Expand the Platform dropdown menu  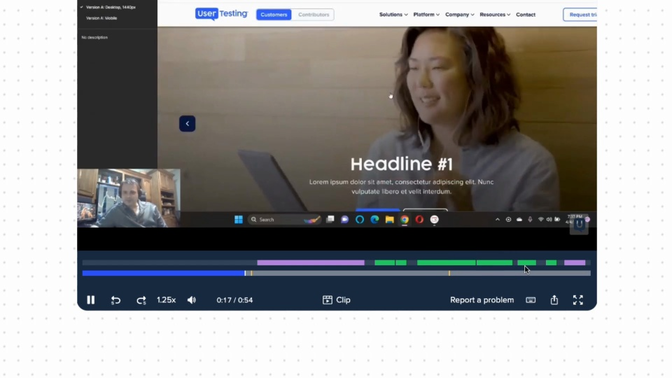[x=426, y=15]
